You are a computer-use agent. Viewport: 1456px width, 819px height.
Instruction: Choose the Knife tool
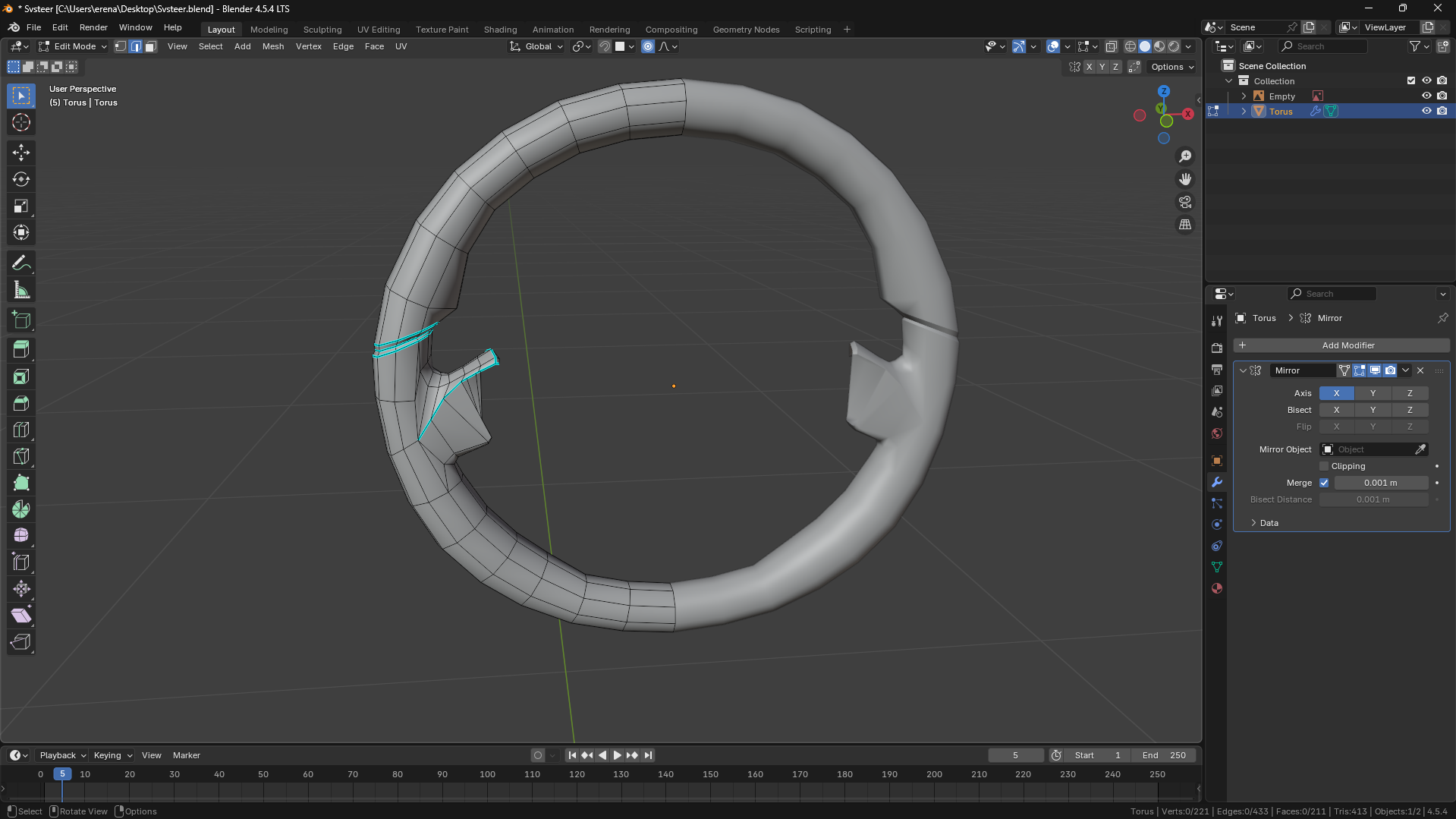[21, 456]
